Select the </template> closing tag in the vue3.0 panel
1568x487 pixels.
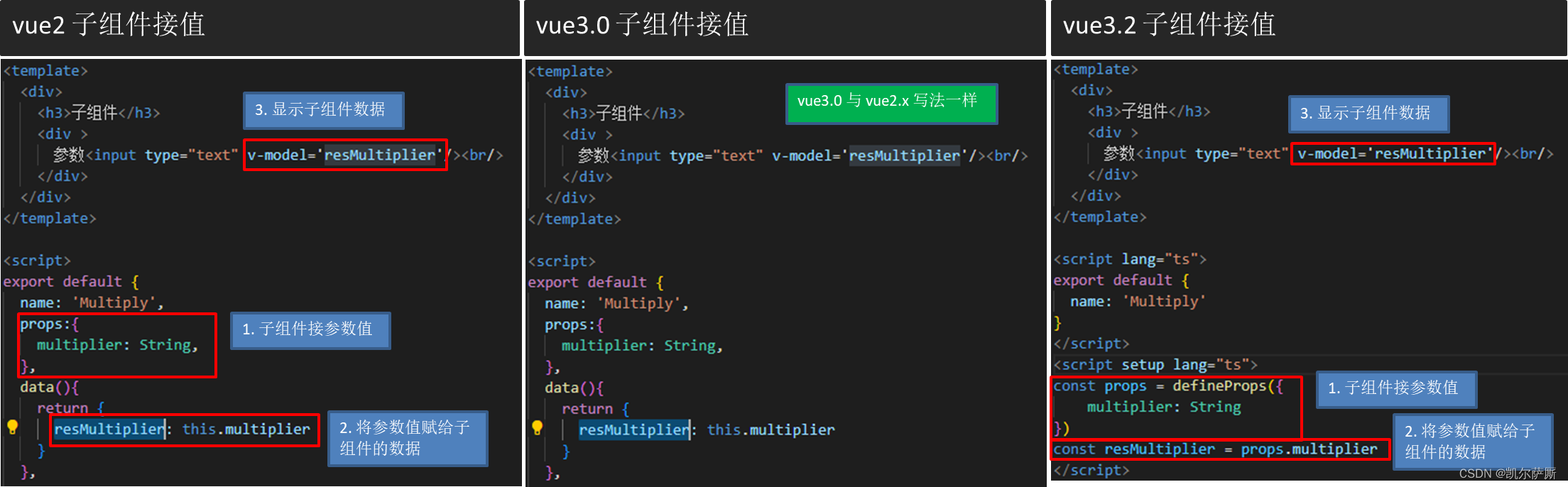coord(575,219)
